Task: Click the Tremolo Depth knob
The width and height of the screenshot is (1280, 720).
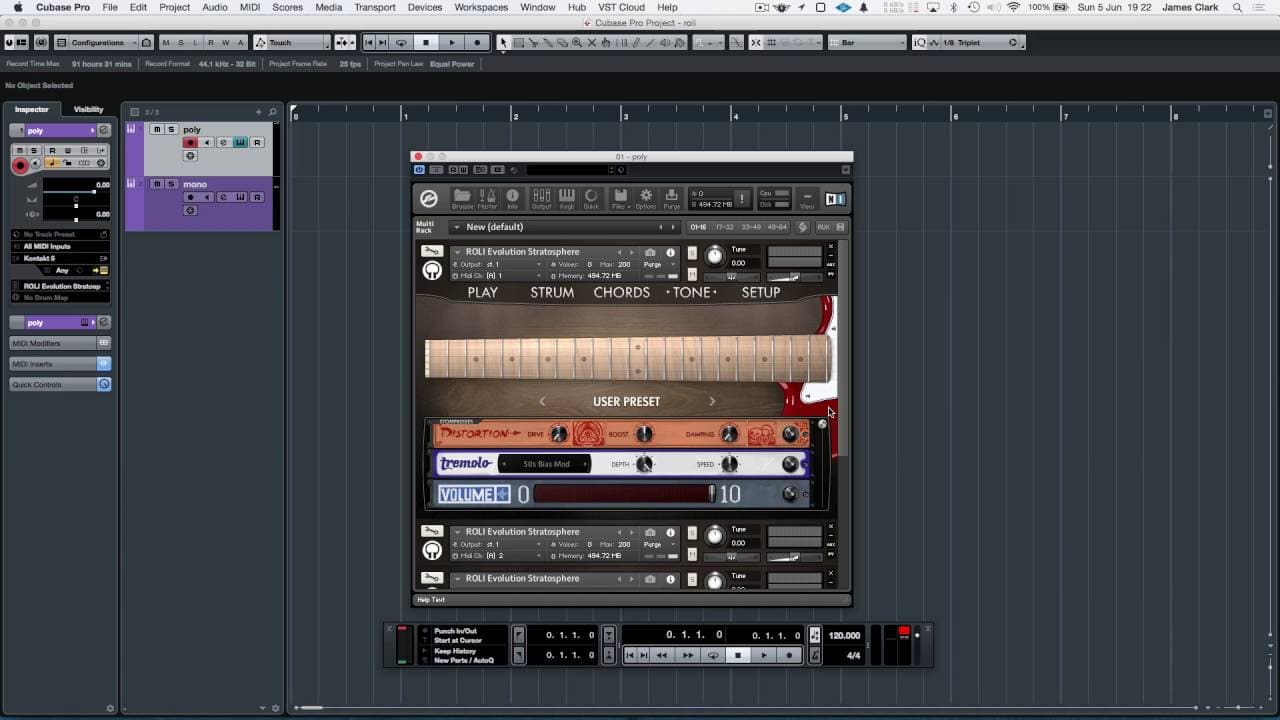Action: coord(645,464)
